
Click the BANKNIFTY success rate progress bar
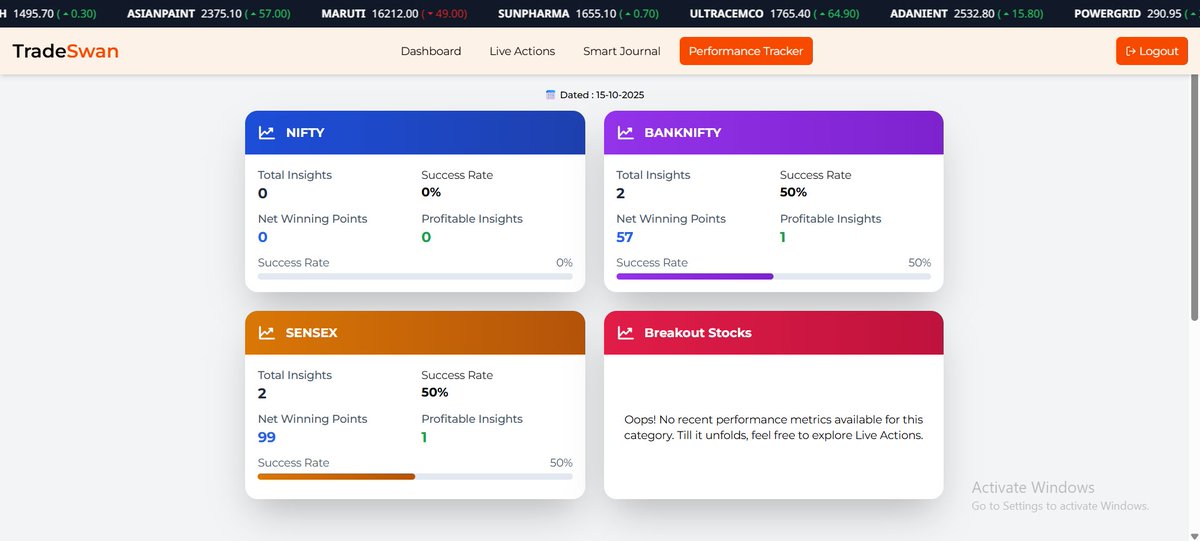click(773, 276)
